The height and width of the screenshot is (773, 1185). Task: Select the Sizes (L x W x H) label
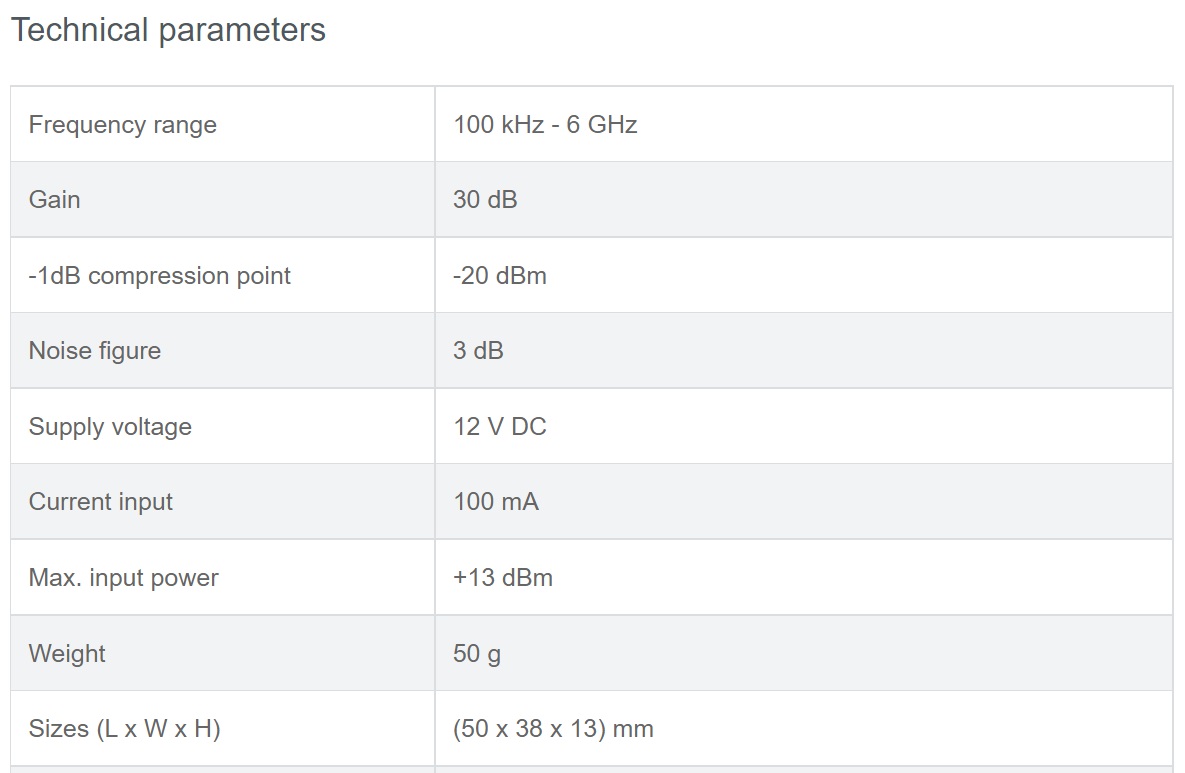125,729
